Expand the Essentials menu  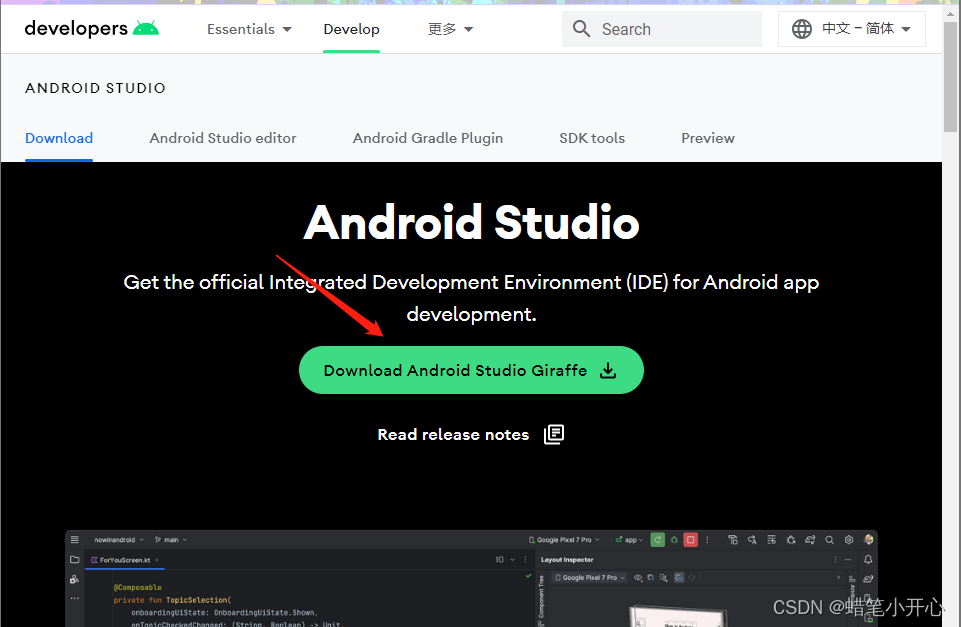click(249, 29)
